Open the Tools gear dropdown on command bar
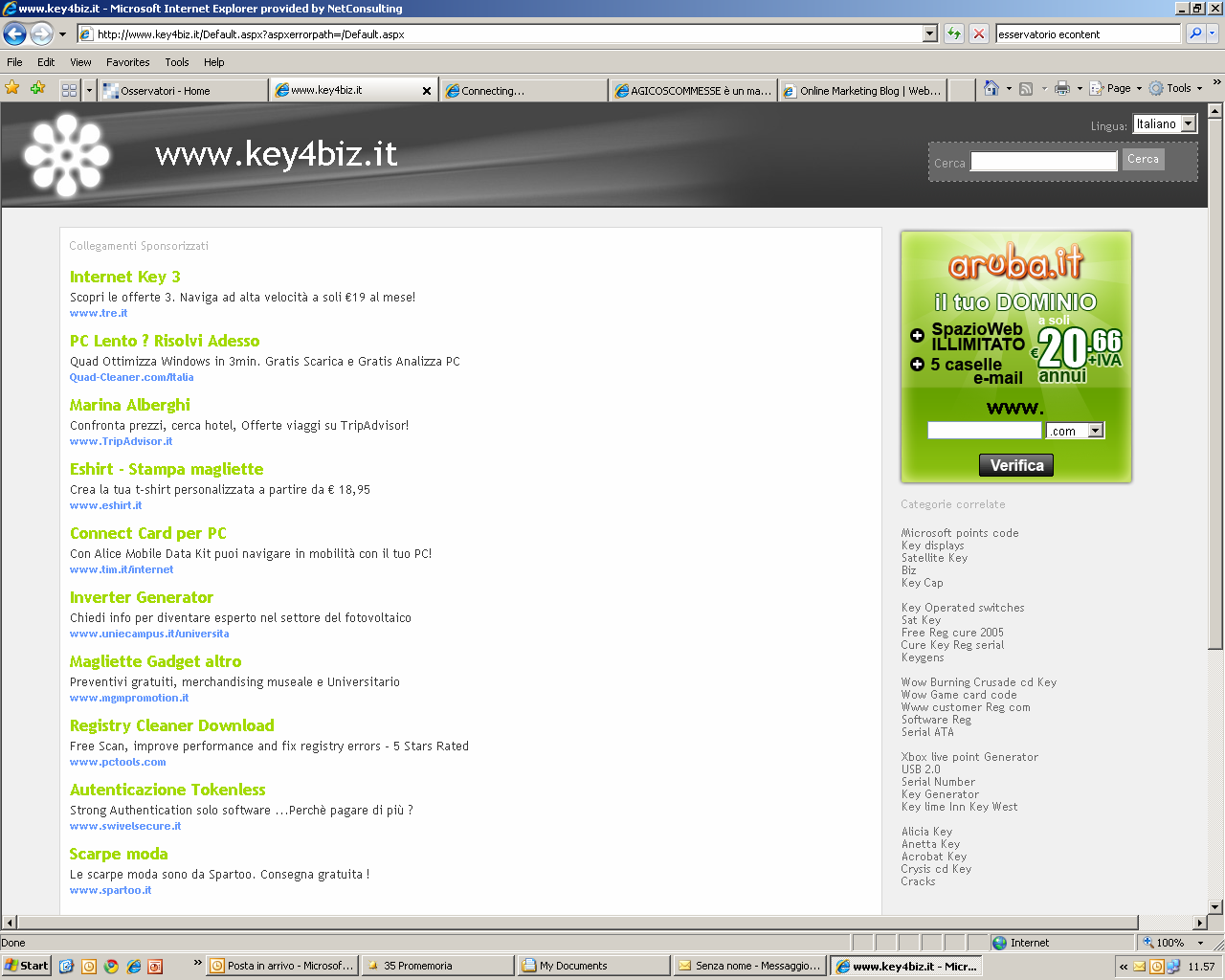Viewport: 1225px width, 980px height. 1175,88
